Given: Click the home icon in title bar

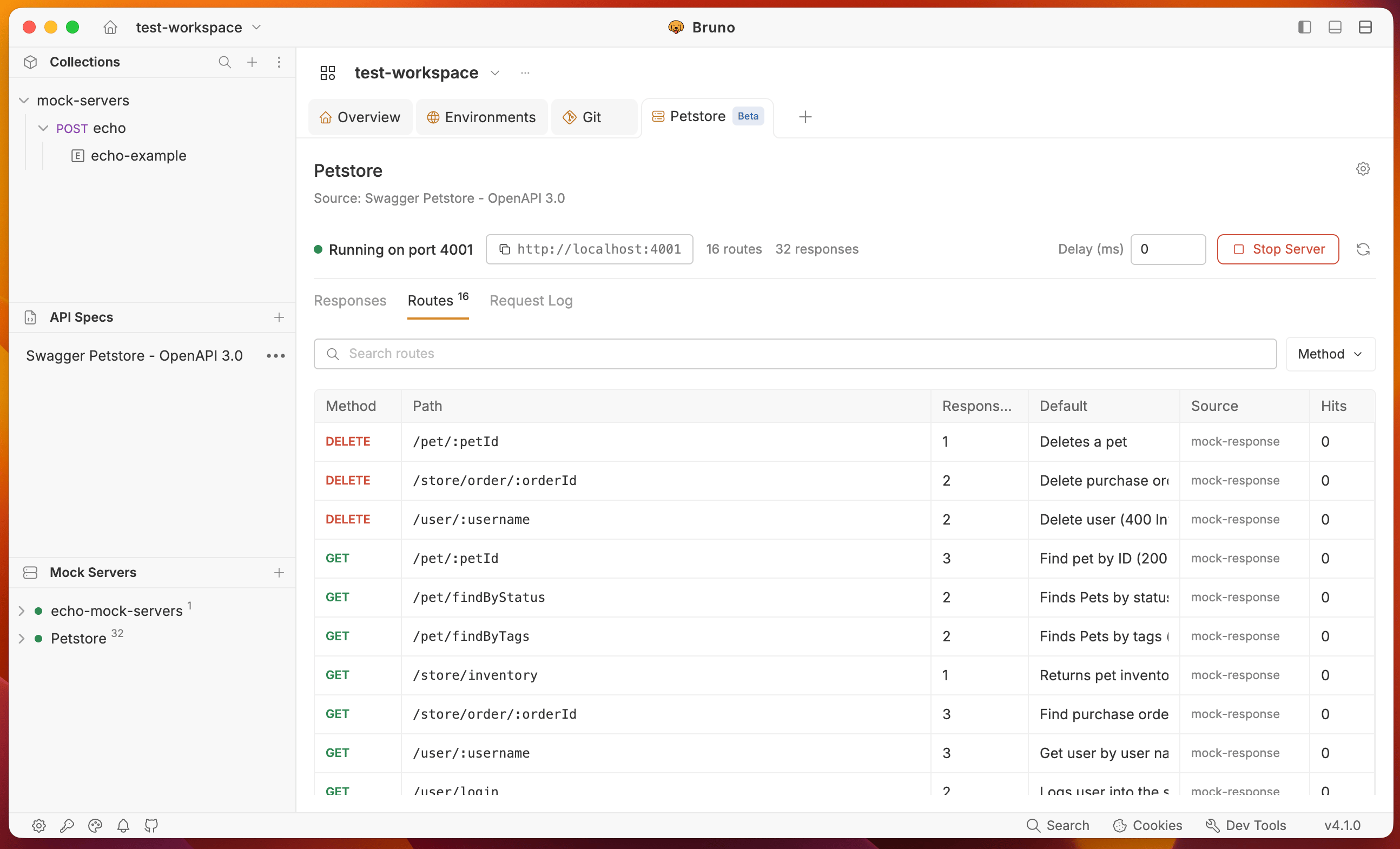Looking at the screenshot, I should (x=110, y=27).
